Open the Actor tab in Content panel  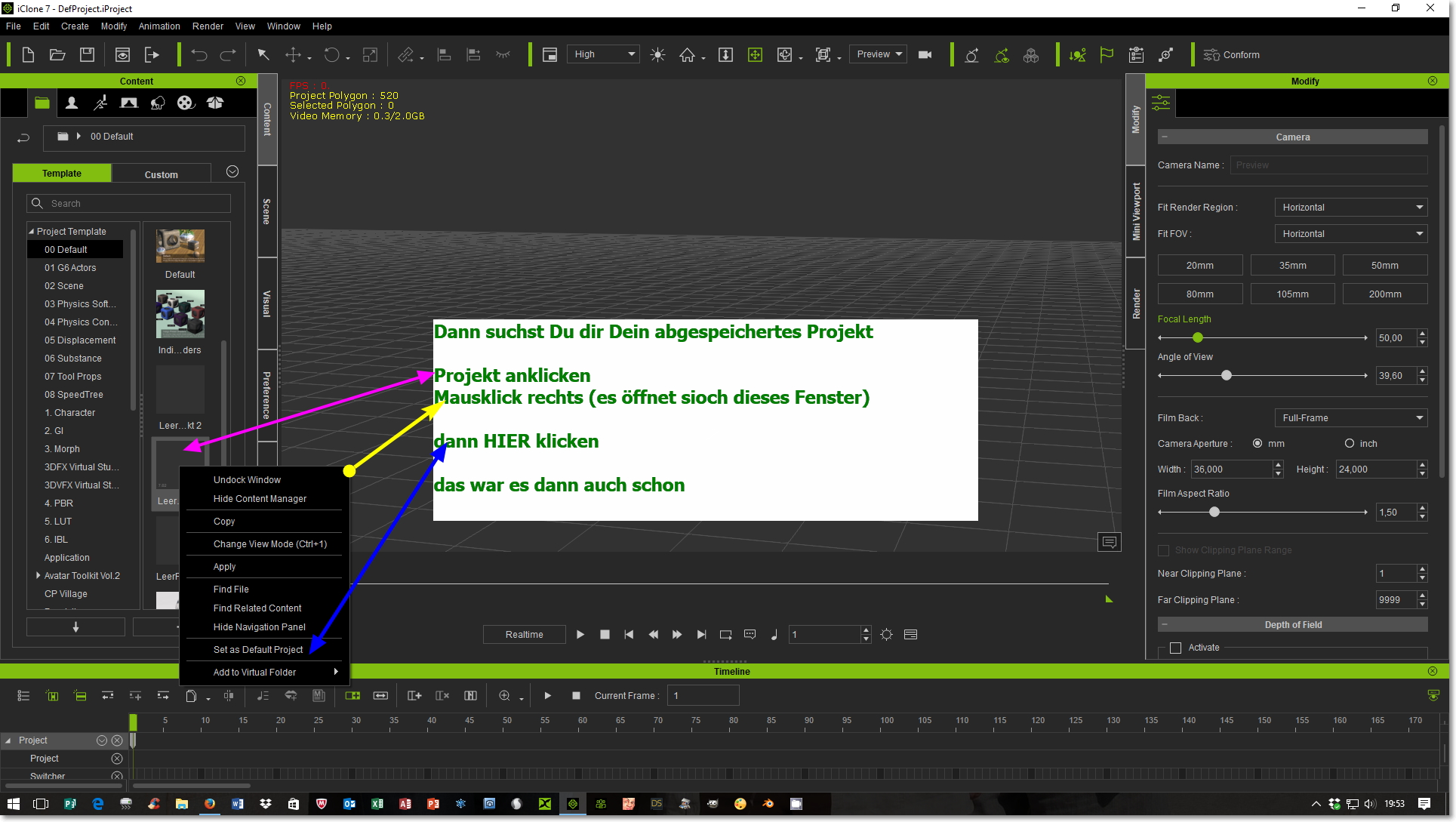(x=72, y=103)
